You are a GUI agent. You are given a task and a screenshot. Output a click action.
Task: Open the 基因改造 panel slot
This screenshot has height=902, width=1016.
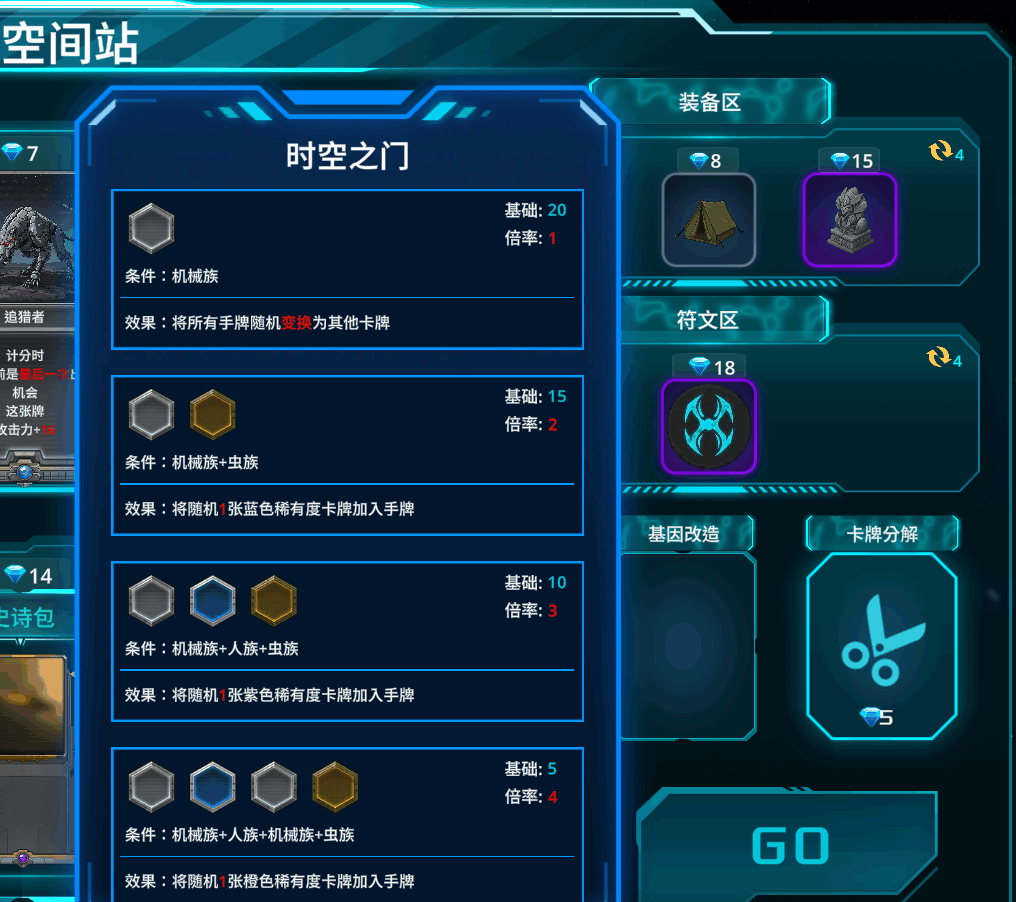pyautogui.click(x=688, y=646)
